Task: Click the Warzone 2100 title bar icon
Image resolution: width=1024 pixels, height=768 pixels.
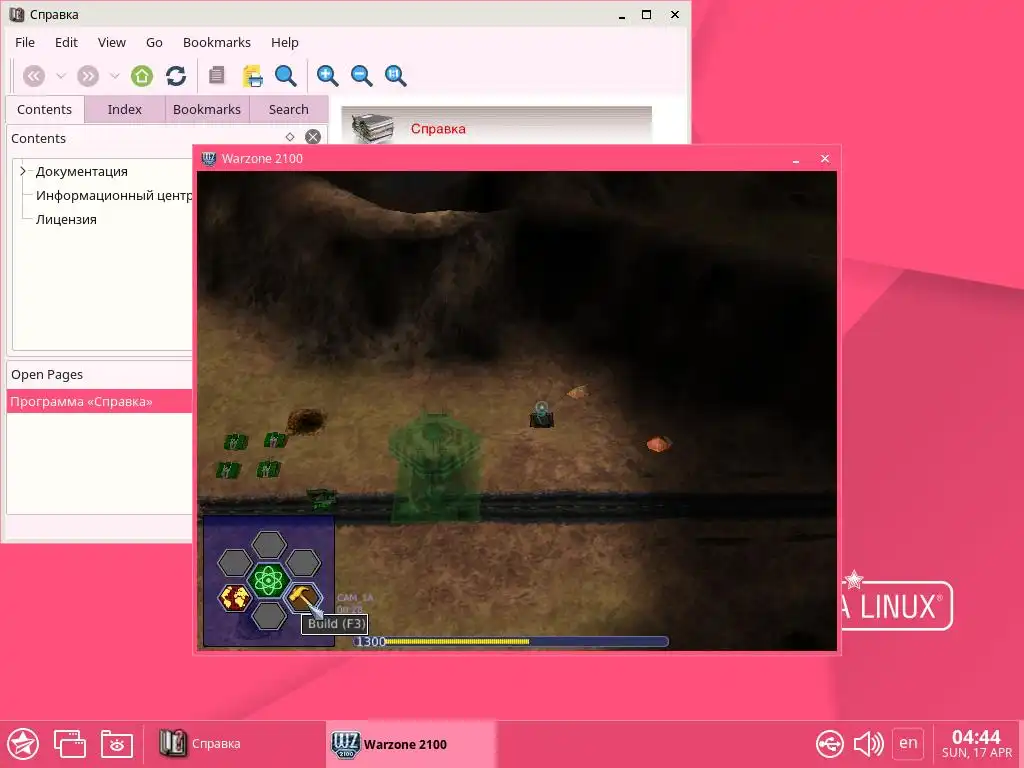Action: click(x=209, y=159)
